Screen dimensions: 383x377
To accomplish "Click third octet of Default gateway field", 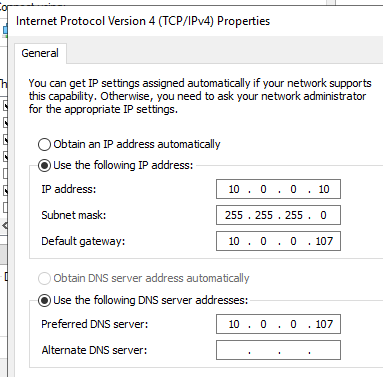I will [x=293, y=241].
